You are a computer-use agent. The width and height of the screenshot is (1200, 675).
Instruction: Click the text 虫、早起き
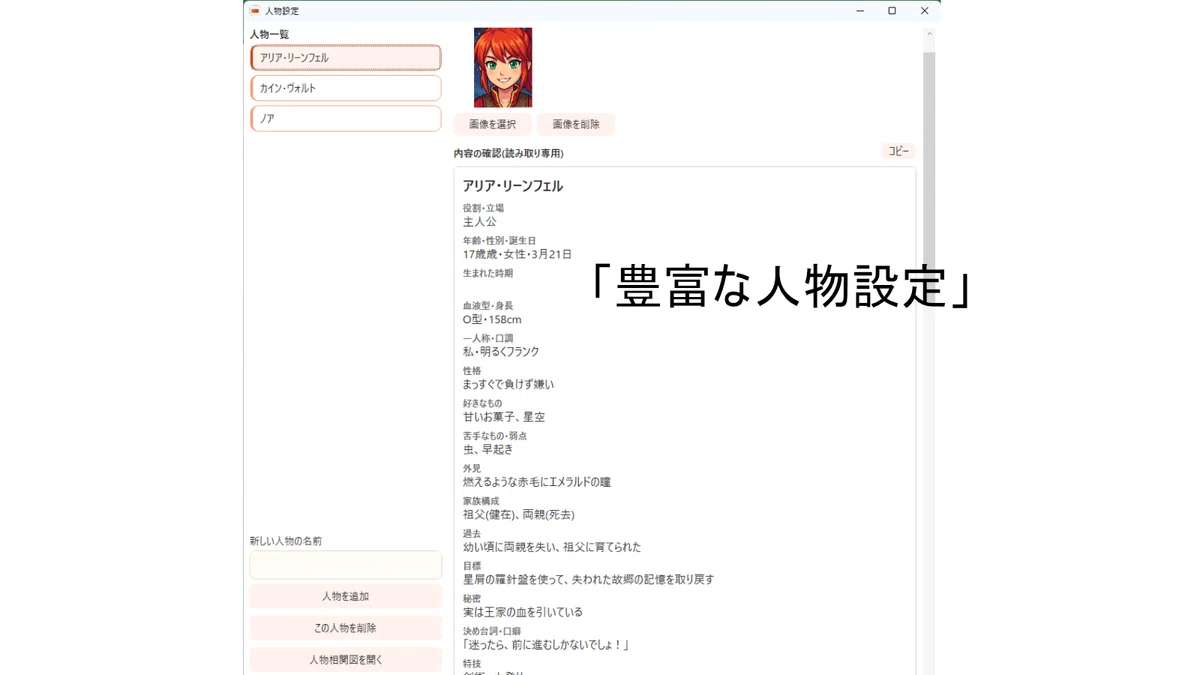(x=487, y=449)
